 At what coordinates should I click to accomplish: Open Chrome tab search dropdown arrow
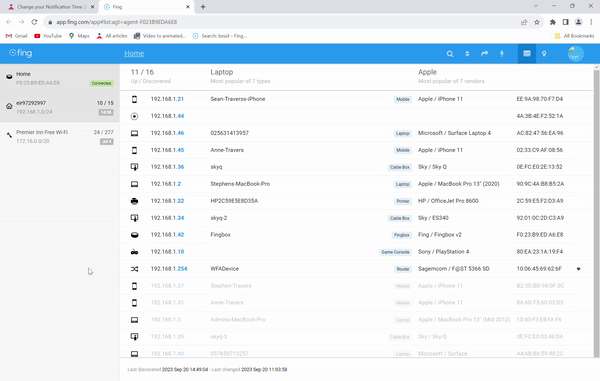tap(536, 6)
